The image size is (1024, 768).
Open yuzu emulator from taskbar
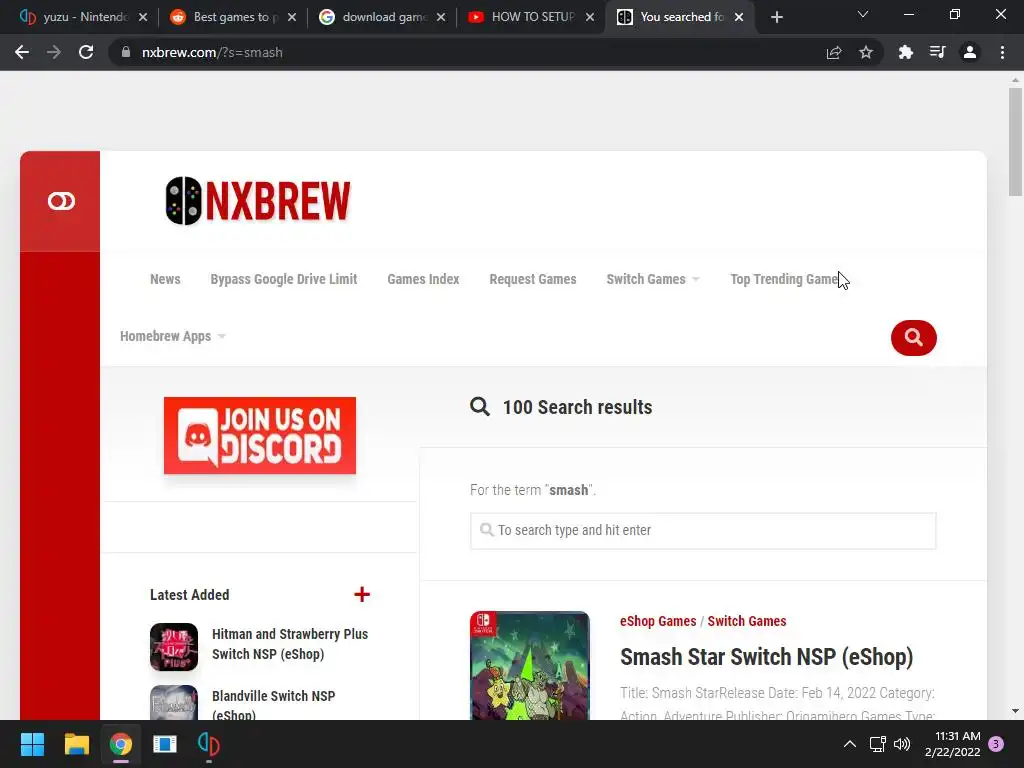(208, 744)
